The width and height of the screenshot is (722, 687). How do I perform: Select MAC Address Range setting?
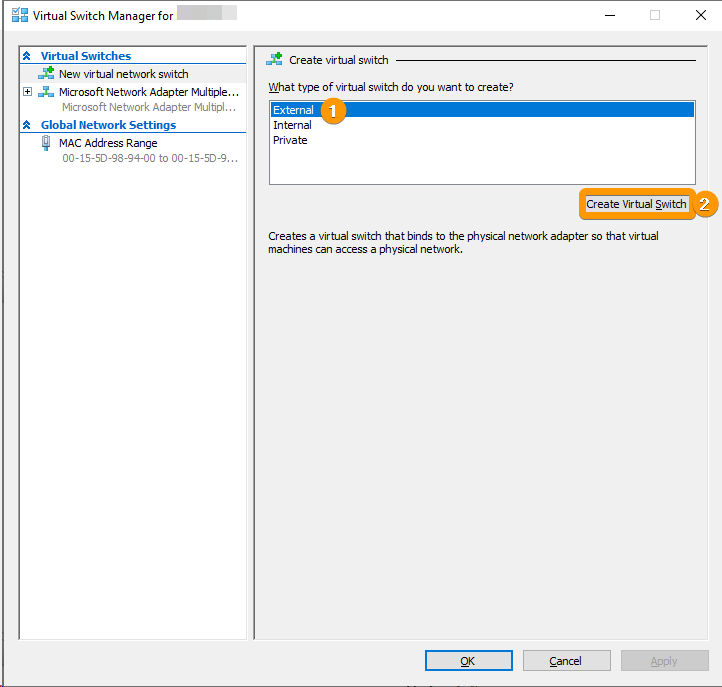(x=108, y=143)
